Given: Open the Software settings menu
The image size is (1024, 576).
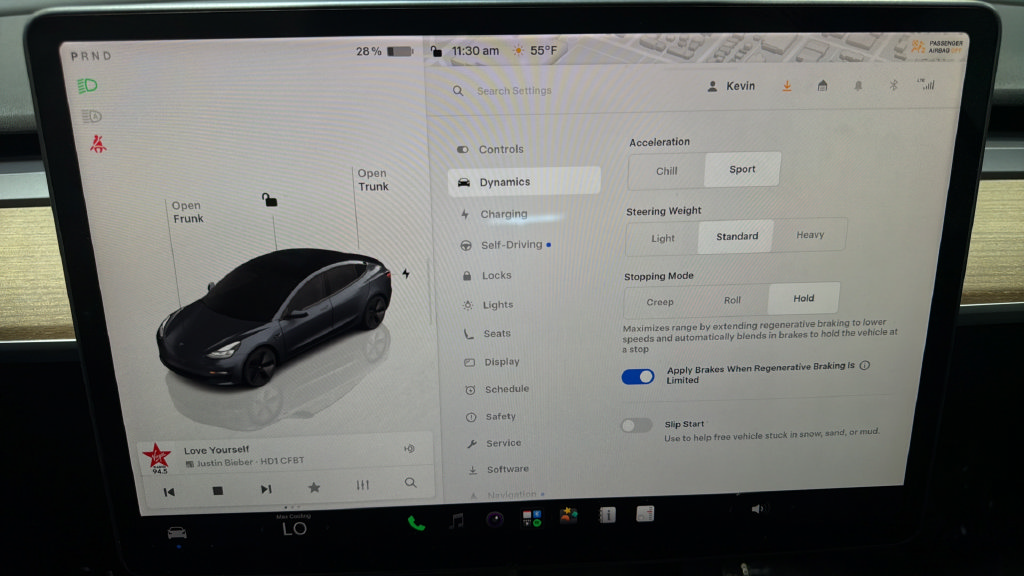Looking at the screenshot, I should [498, 469].
